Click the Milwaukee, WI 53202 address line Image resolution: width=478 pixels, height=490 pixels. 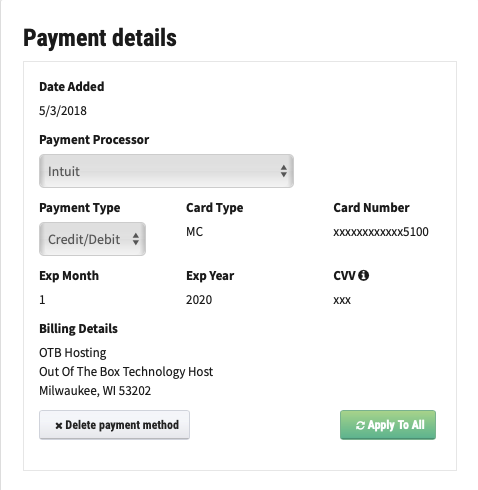[x=95, y=391]
